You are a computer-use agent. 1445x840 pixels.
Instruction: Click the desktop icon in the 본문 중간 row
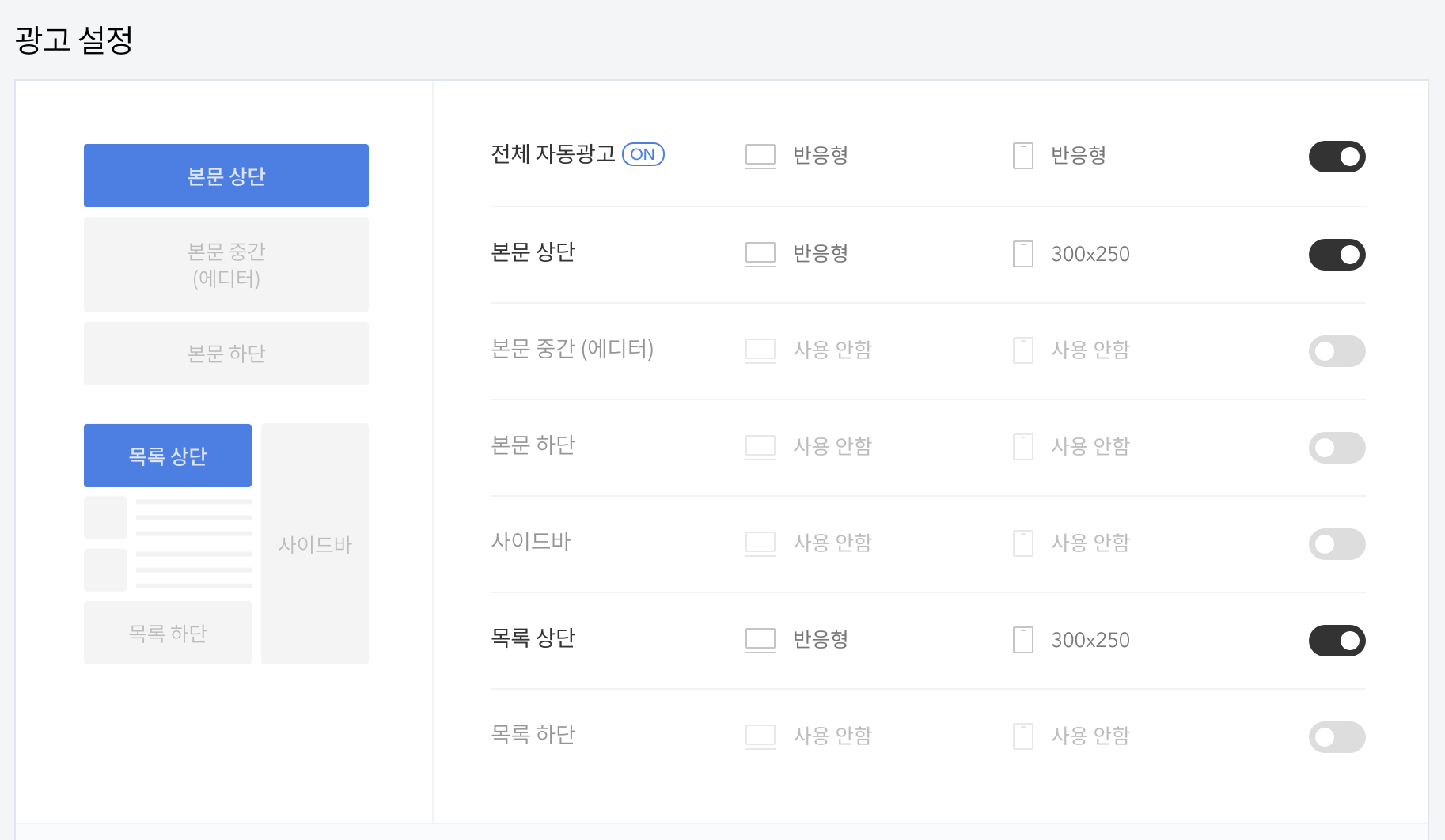759,350
